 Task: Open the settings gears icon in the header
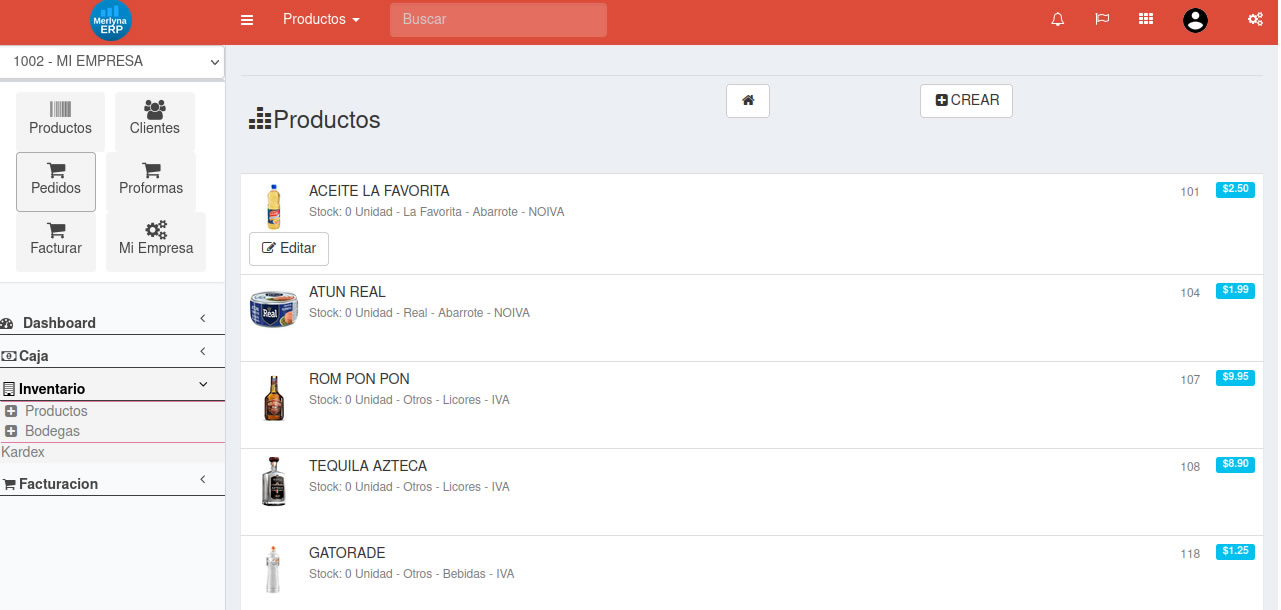tap(1254, 20)
